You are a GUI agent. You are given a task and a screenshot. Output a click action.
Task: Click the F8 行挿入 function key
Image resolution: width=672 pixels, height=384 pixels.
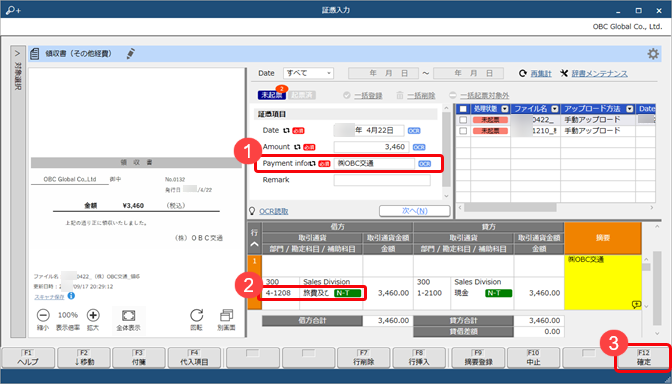click(419, 357)
